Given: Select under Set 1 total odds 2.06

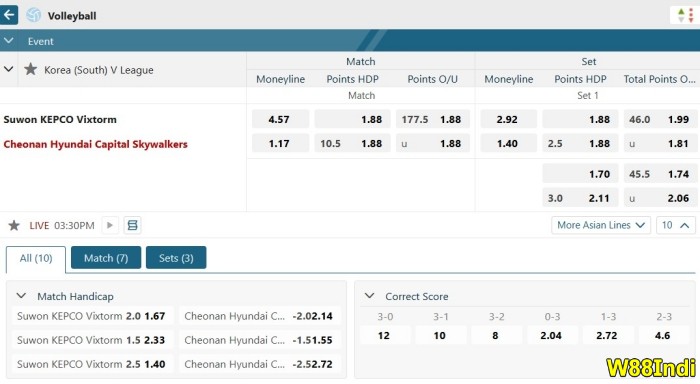Looking at the screenshot, I should click(661, 198).
